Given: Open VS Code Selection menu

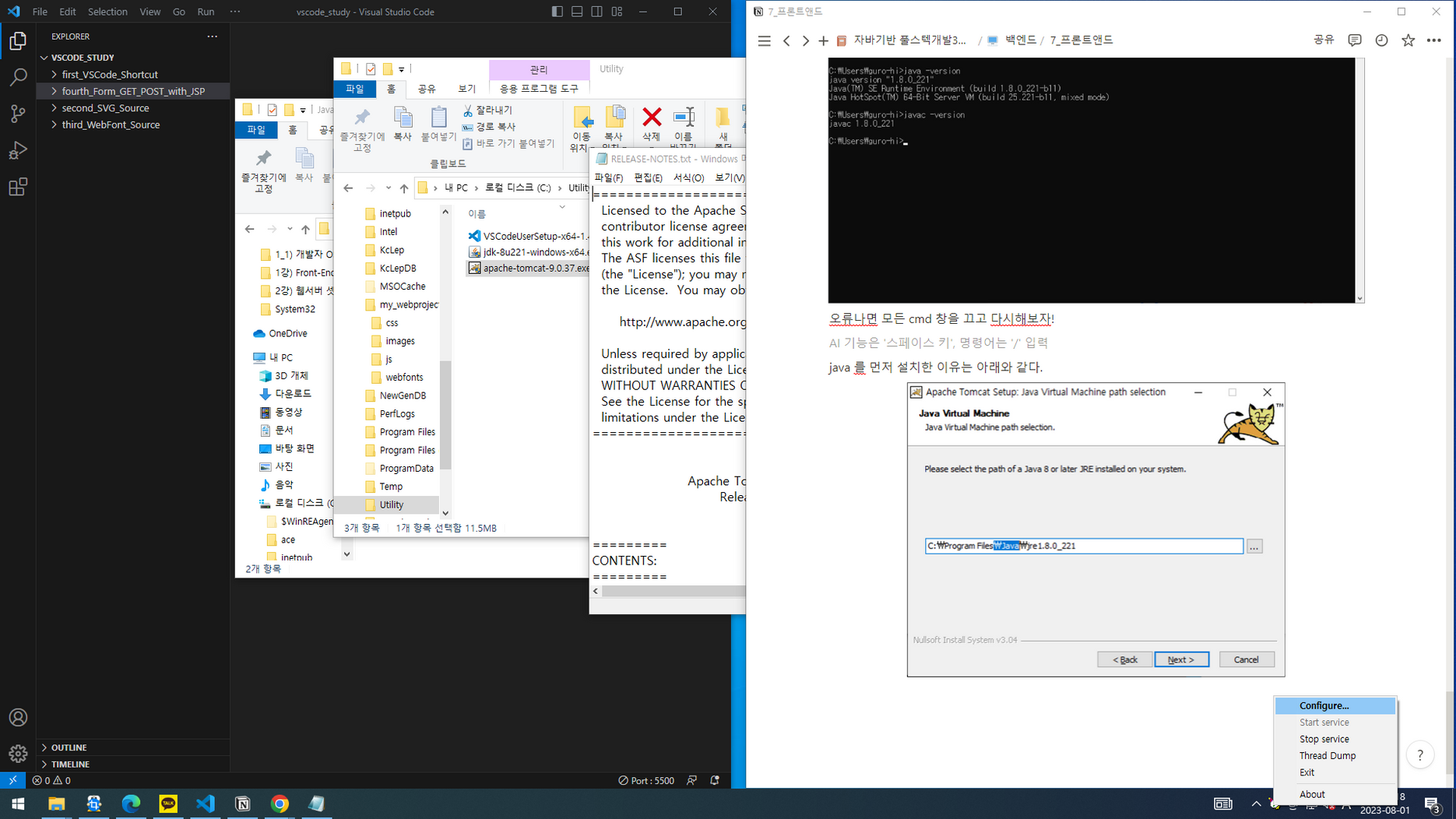Looking at the screenshot, I should click(107, 12).
